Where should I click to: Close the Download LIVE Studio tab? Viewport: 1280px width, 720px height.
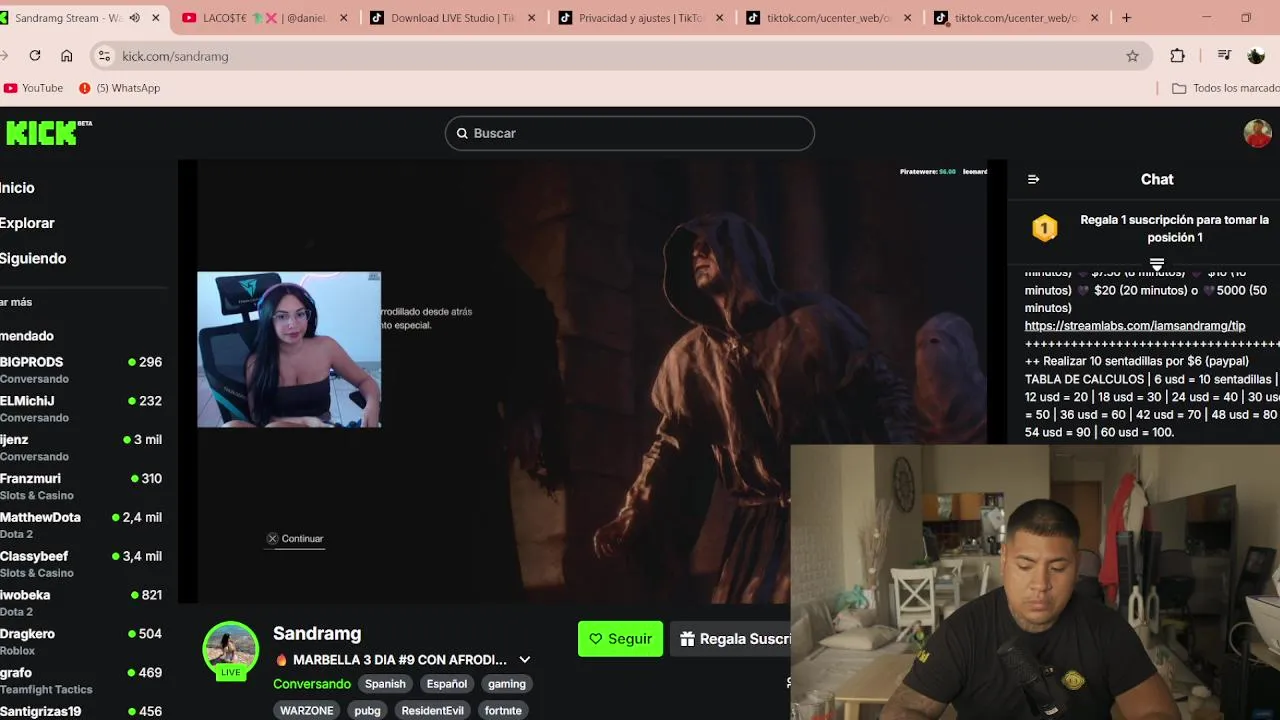(531, 18)
